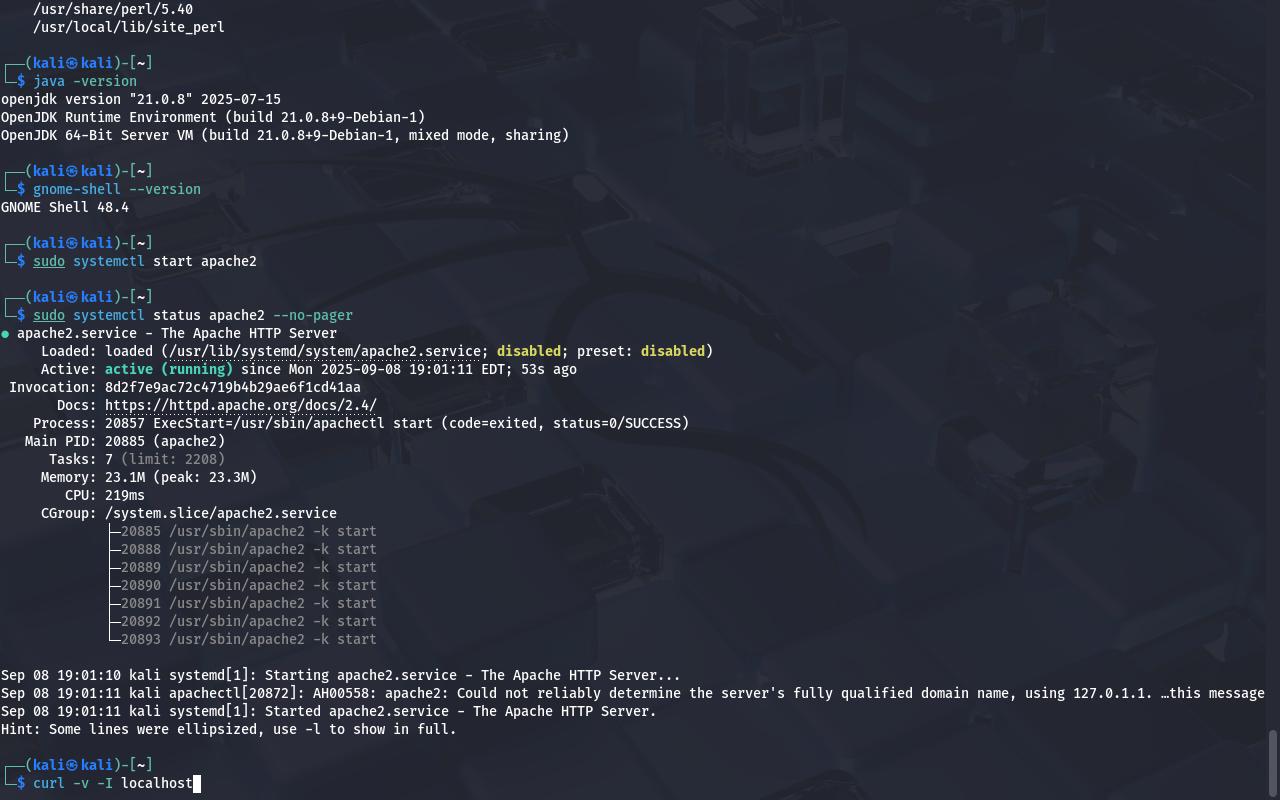Click the 'Hint: Some lines were ellipsized' line
This screenshot has height=800, width=1280.
[x=229, y=729]
